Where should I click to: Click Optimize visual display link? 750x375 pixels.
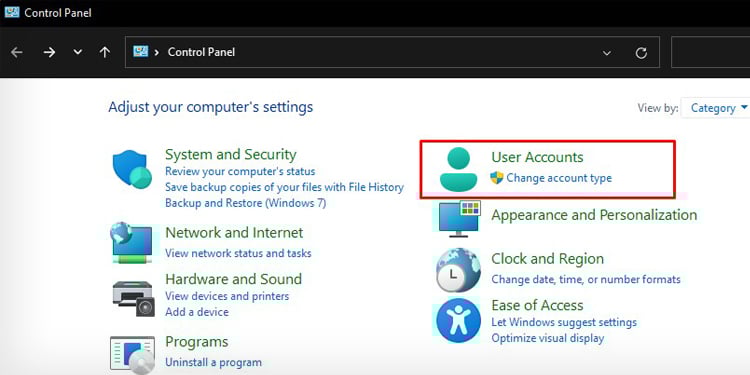coord(548,338)
